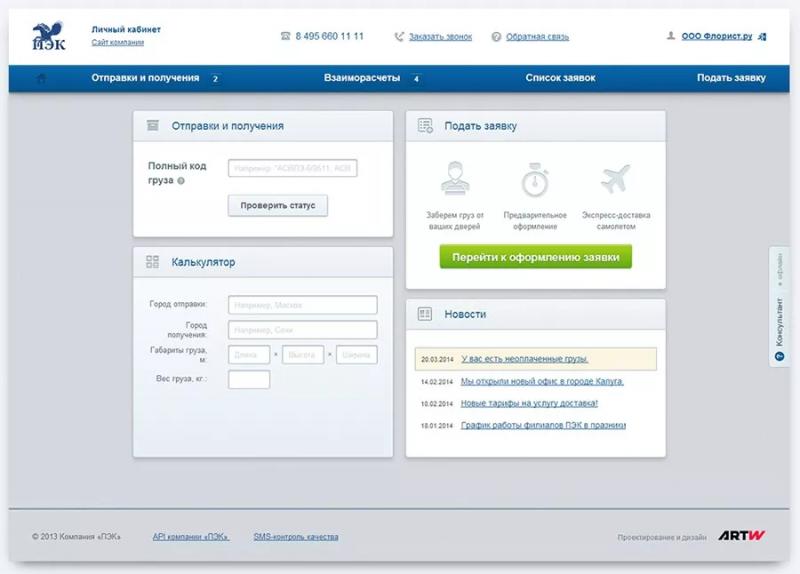Click the Вес груза weight field
Screen dimensions: 800x574
249,379
